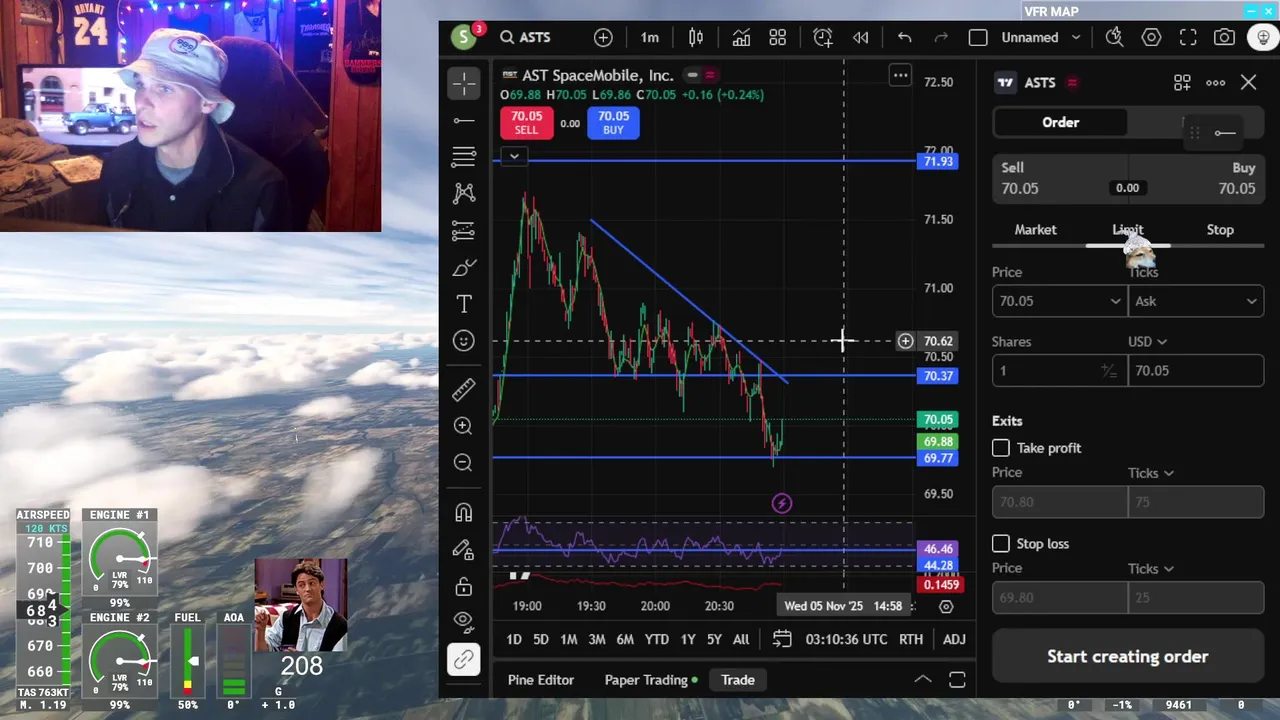Enter fullscreen chart mode
1280x720 pixels.
[1188, 37]
